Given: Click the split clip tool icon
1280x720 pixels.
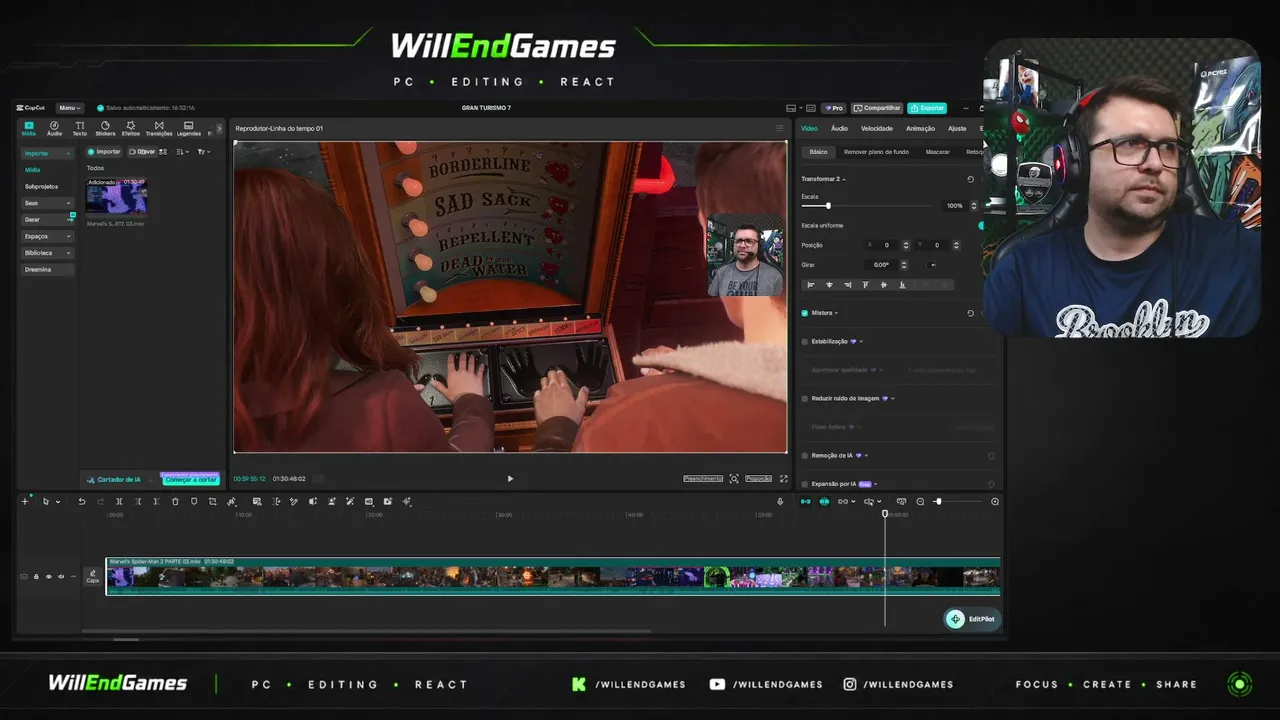Looking at the screenshot, I should pyautogui.click(x=119, y=501).
